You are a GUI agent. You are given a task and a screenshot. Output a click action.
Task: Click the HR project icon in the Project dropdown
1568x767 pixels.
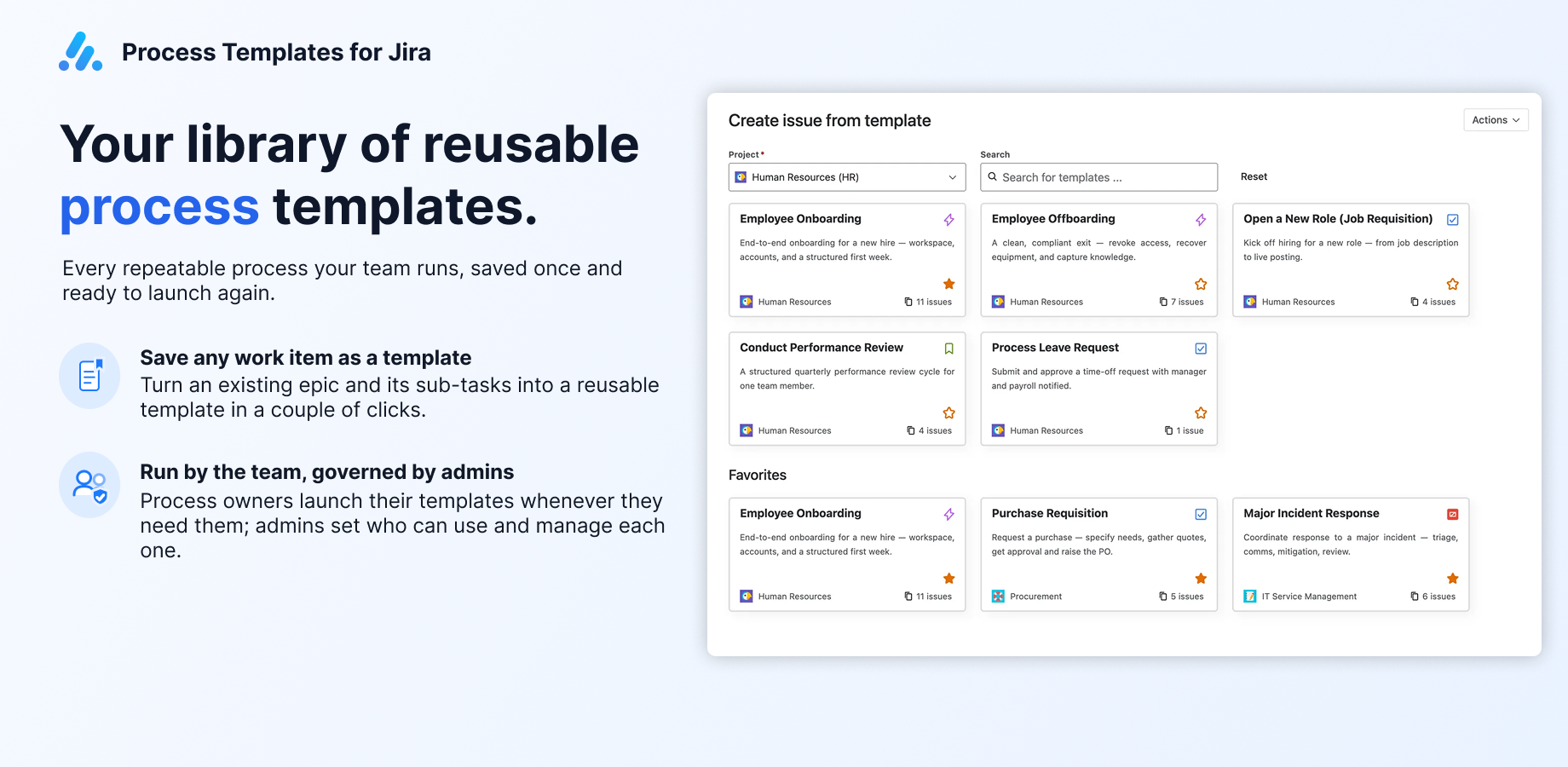[x=741, y=177]
